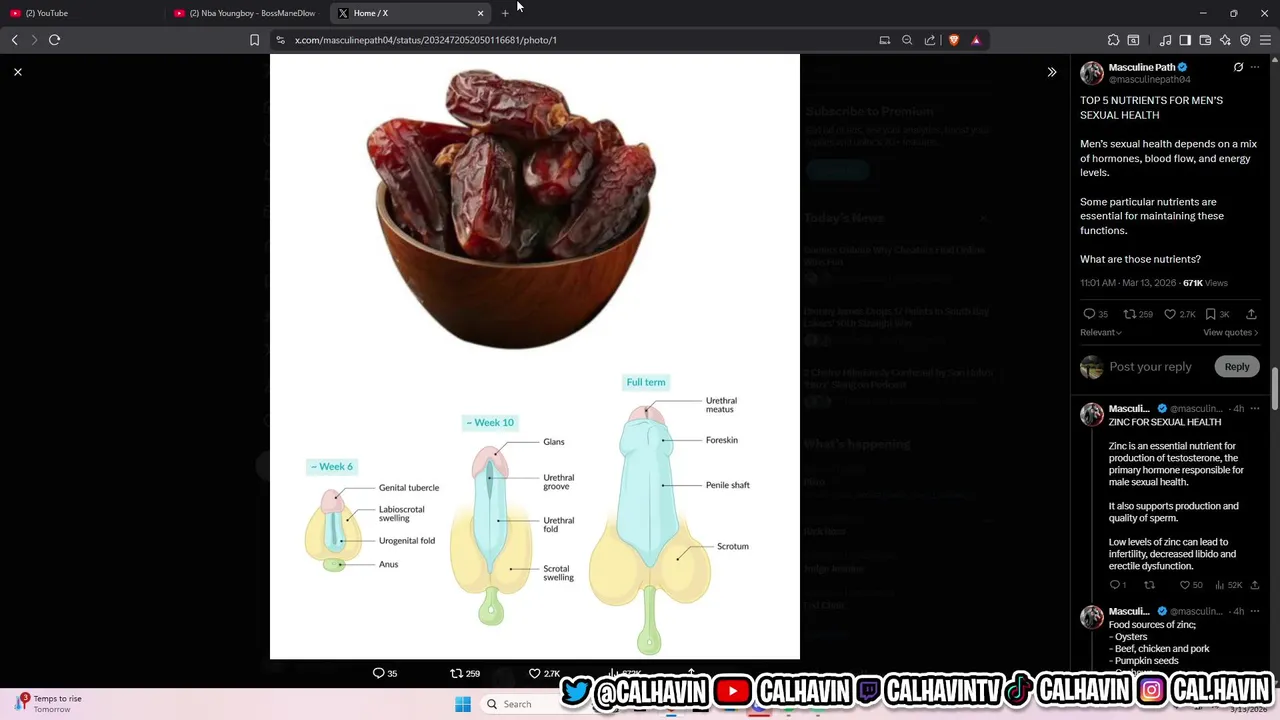Repost 259 button below the photo

click(x=465, y=673)
